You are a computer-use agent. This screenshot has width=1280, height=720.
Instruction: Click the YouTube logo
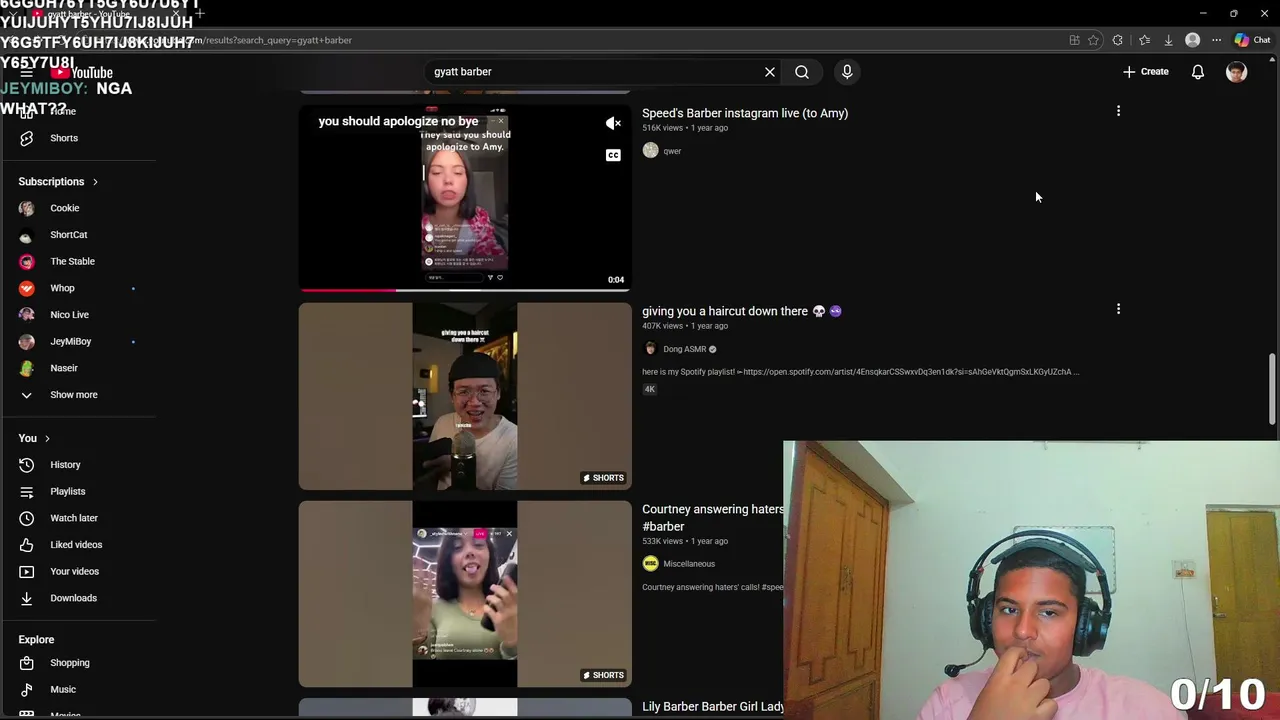pyautogui.click(x=82, y=72)
